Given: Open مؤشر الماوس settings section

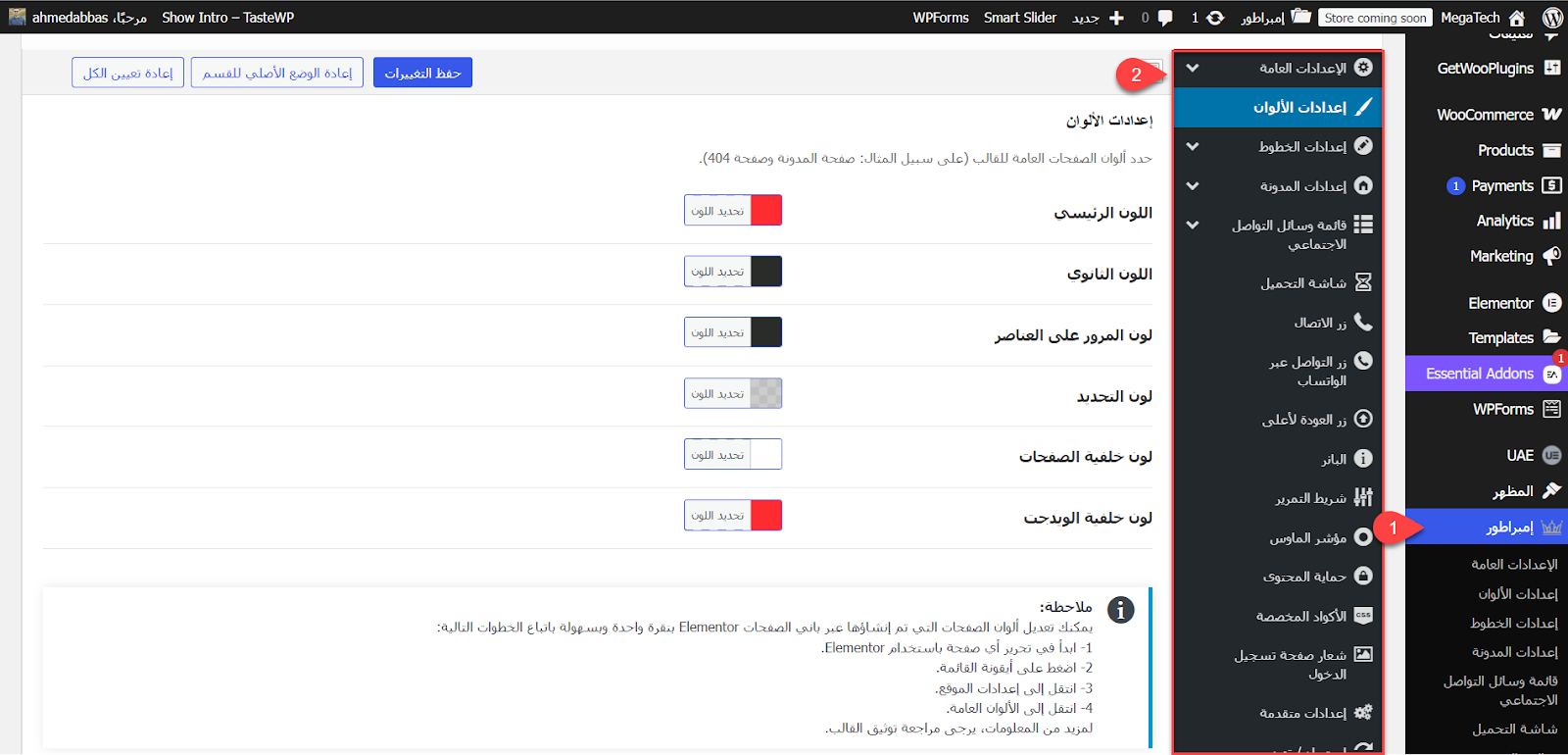Looking at the screenshot, I should click(1278, 537).
